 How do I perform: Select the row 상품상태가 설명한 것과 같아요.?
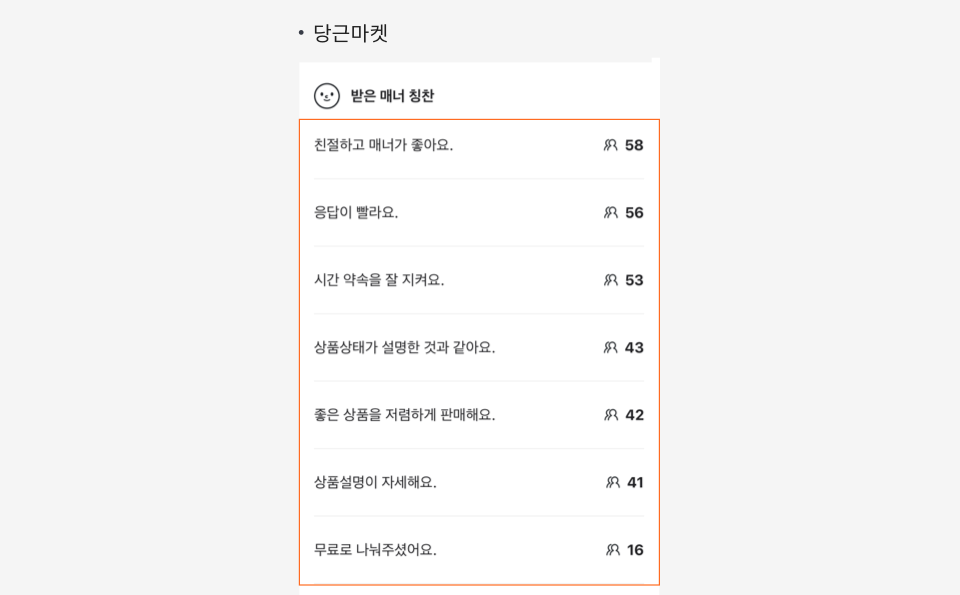(479, 347)
